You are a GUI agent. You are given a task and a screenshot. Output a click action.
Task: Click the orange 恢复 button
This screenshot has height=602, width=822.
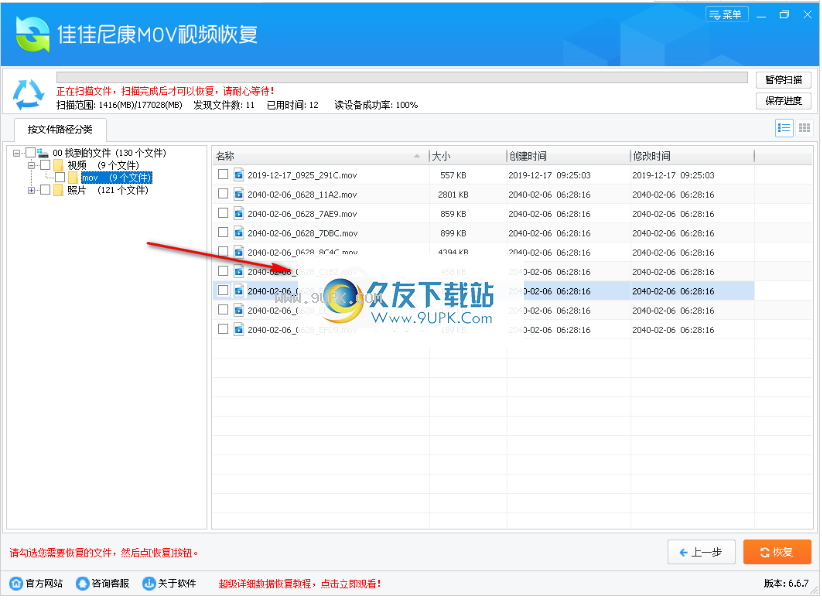pyautogui.click(x=777, y=552)
